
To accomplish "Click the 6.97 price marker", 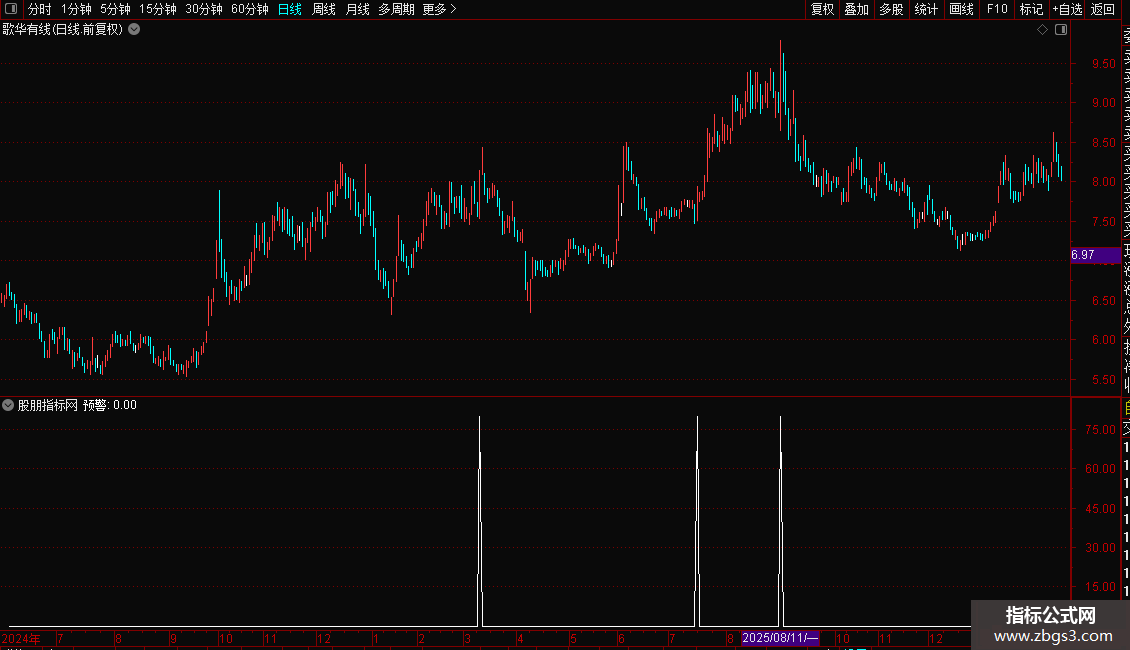I will [1095, 255].
